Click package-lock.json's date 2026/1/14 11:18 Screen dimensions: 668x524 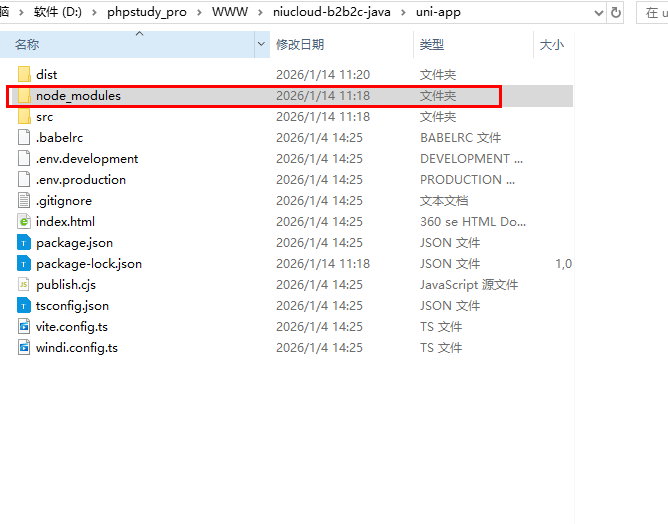click(x=323, y=264)
